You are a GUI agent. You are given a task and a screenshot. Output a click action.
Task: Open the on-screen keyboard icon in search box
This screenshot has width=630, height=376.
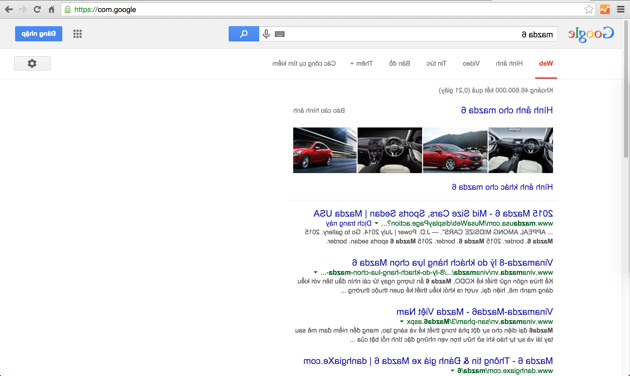click(x=280, y=34)
